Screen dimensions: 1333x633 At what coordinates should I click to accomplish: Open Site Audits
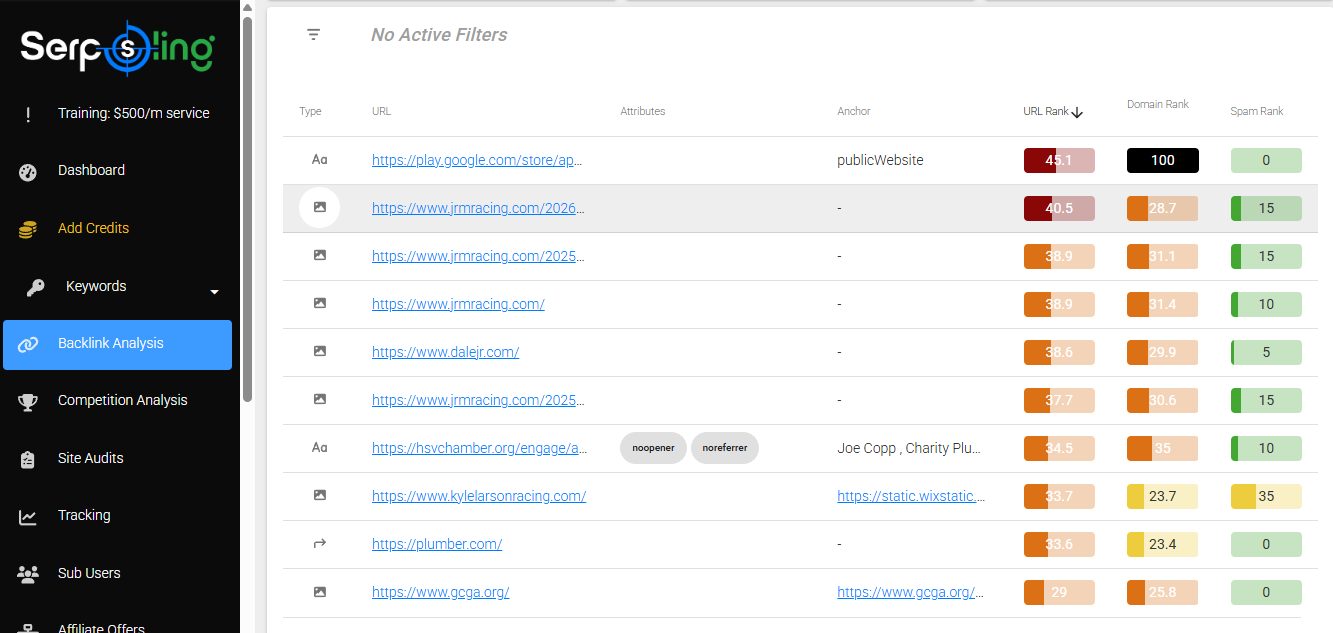tap(90, 458)
